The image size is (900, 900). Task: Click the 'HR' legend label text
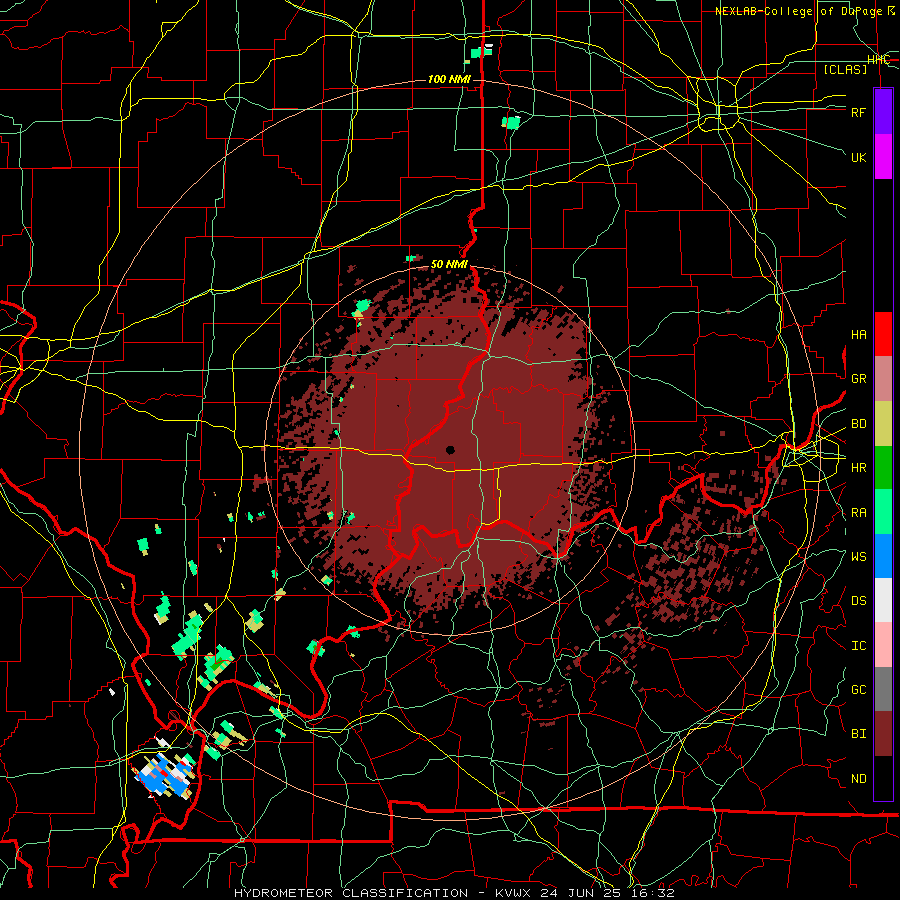pyautogui.click(x=858, y=468)
